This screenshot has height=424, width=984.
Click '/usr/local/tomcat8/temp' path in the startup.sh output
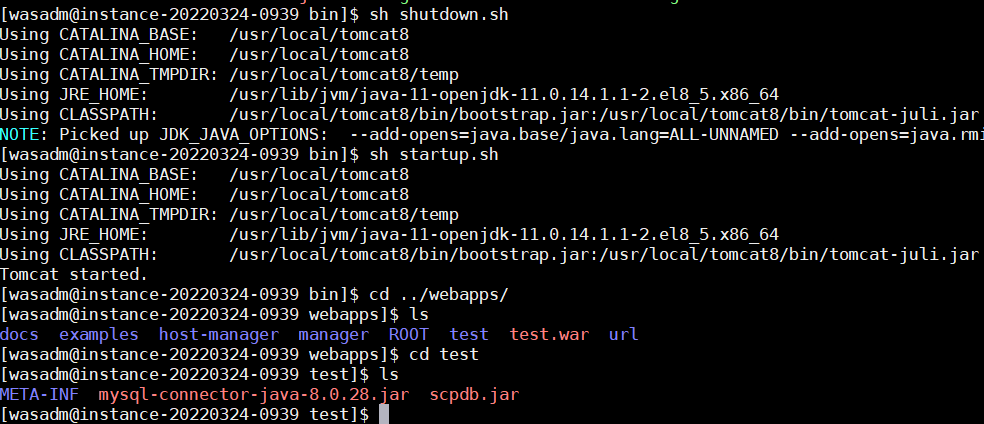(344, 214)
